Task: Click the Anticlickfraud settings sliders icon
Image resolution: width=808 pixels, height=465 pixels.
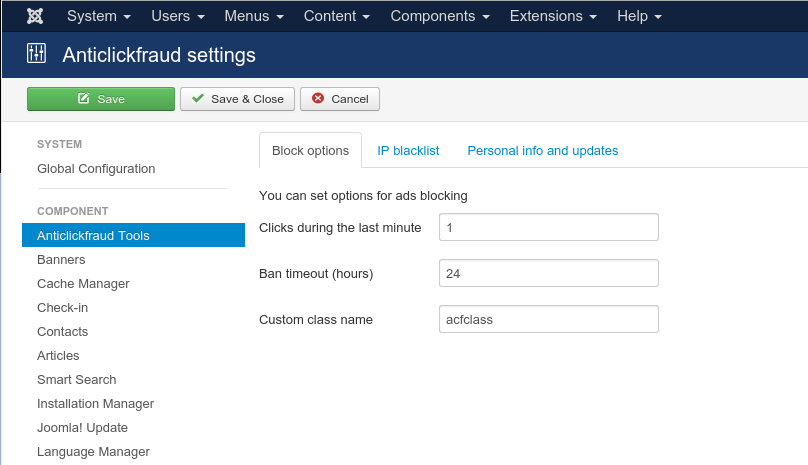Action: click(x=36, y=54)
